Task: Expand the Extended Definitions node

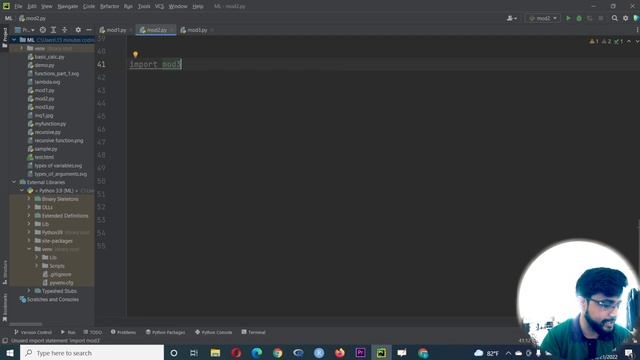Action: (x=29, y=216)
